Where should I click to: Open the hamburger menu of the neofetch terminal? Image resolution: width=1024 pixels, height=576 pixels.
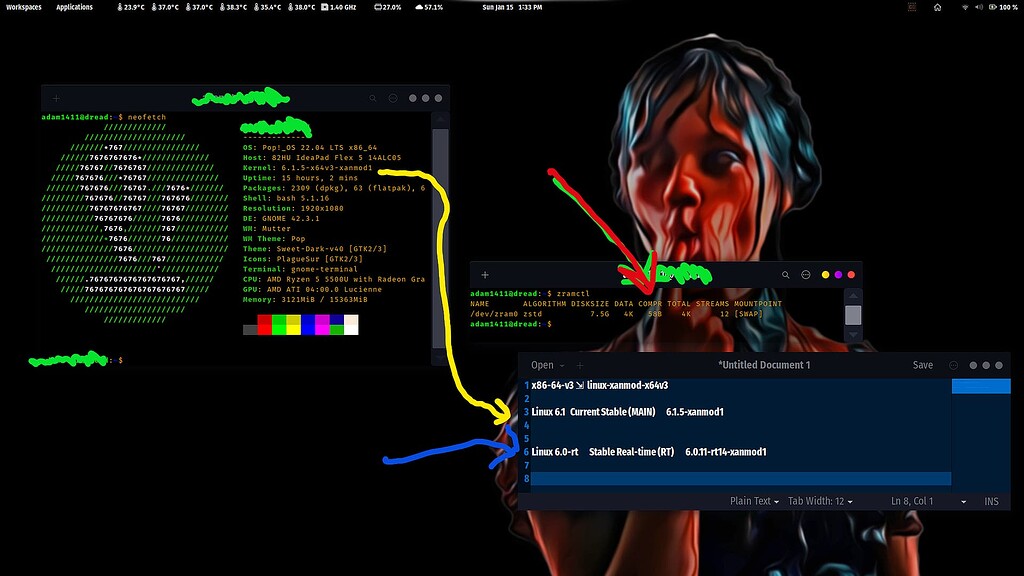tap(392, 98)
